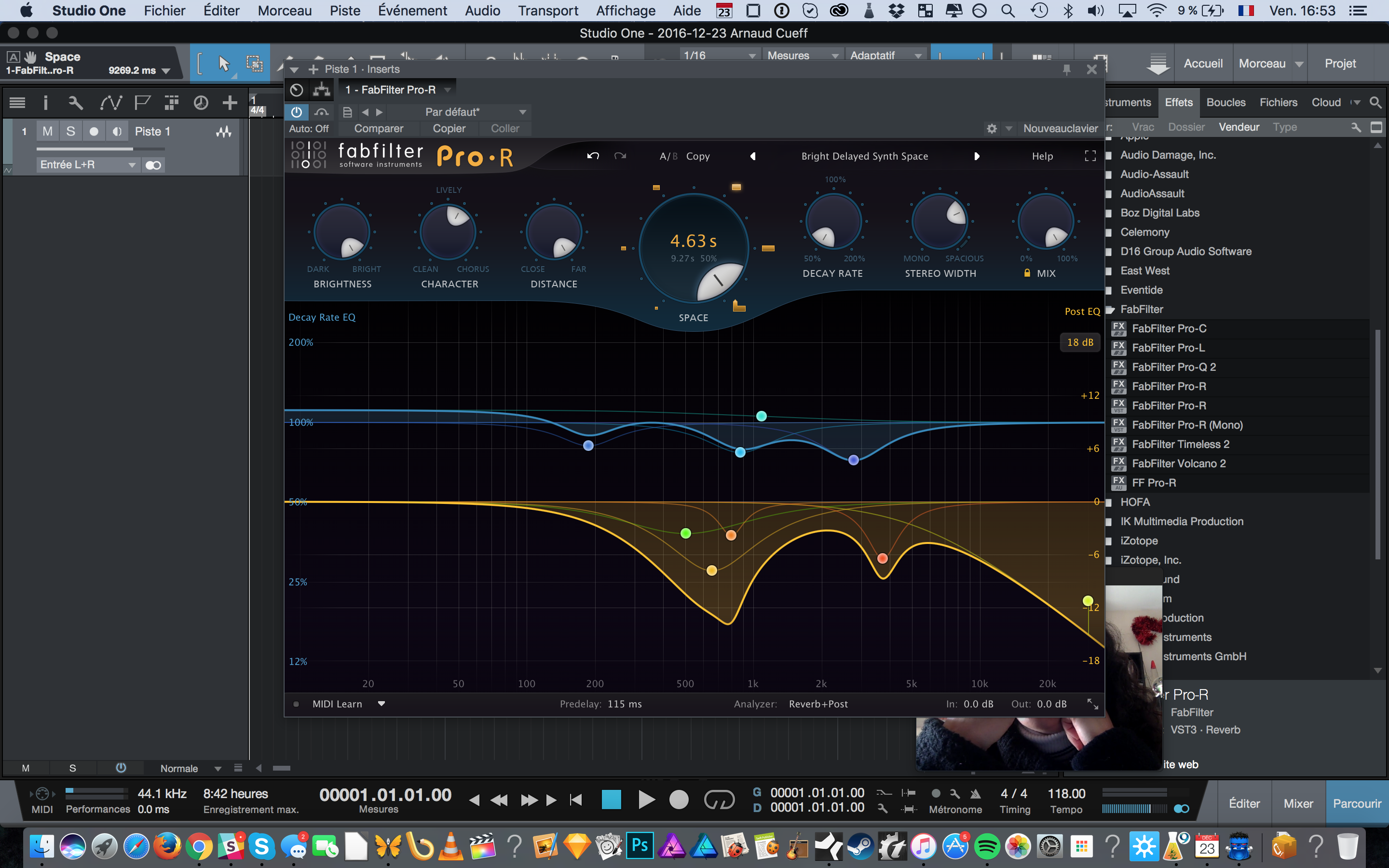Open the channel routing view icon in inserts panel

point(321,90)
